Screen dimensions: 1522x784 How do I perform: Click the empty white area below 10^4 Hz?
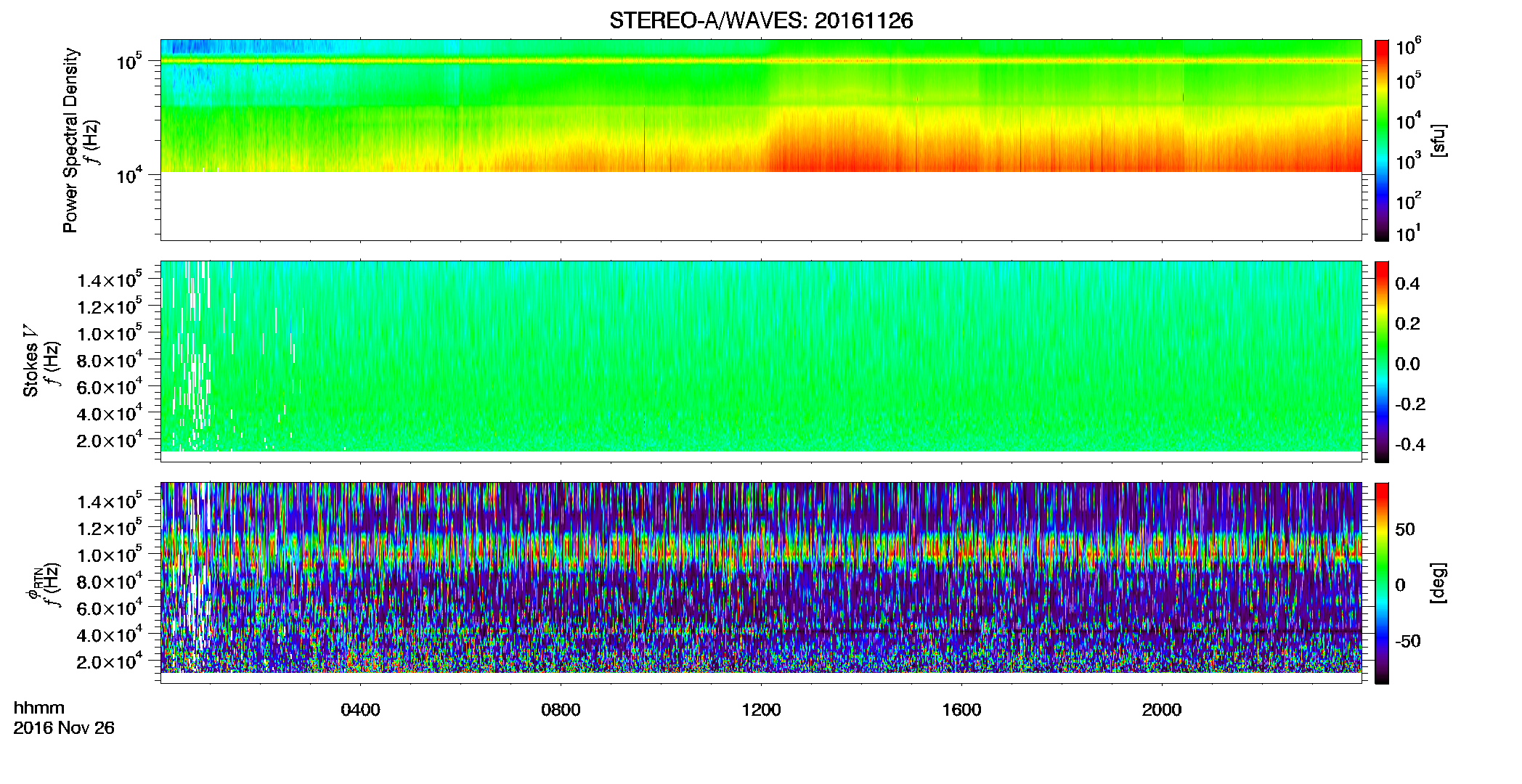tap(761, 206)
